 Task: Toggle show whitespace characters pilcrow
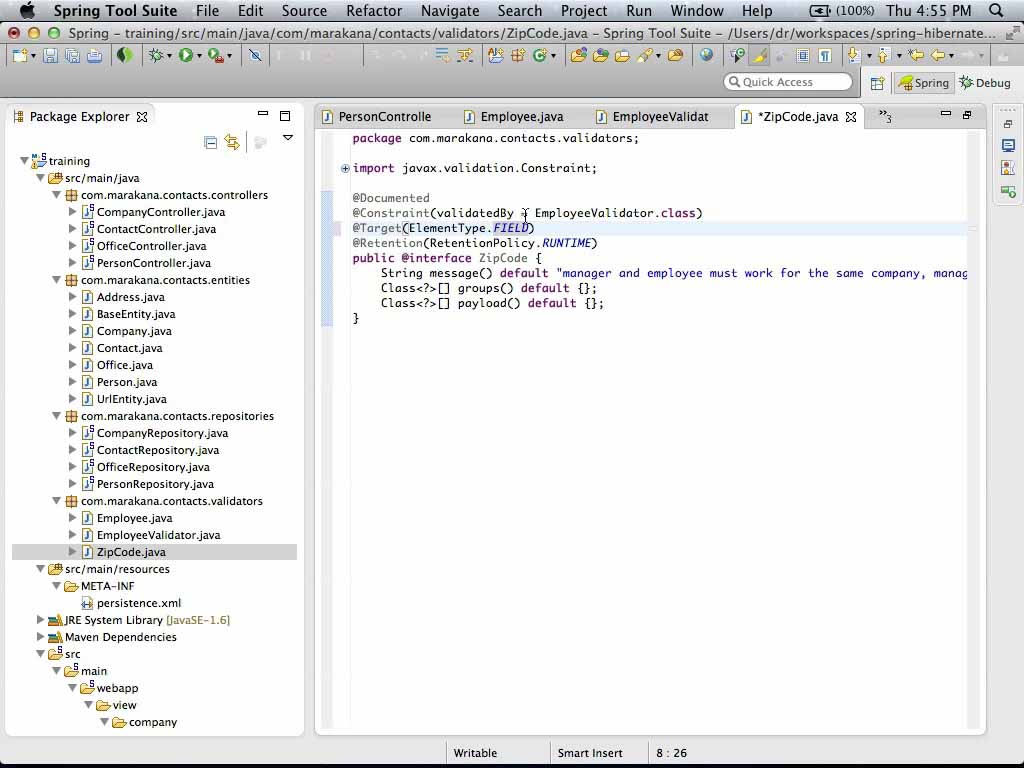point(825,56)
